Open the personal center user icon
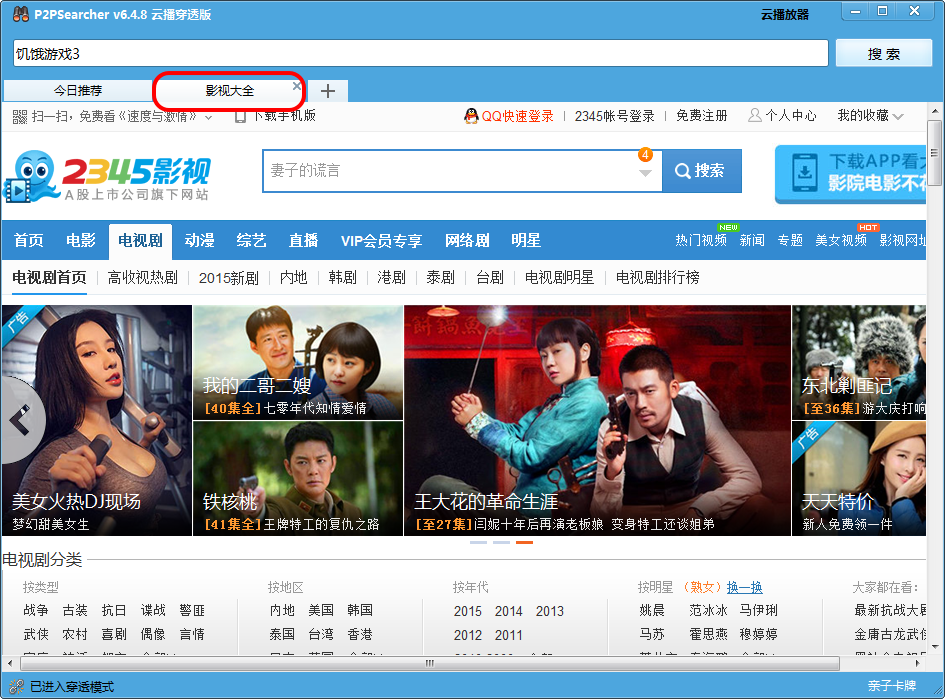The width and height of the screenshot is (945, 699). [x=755, y=115]
